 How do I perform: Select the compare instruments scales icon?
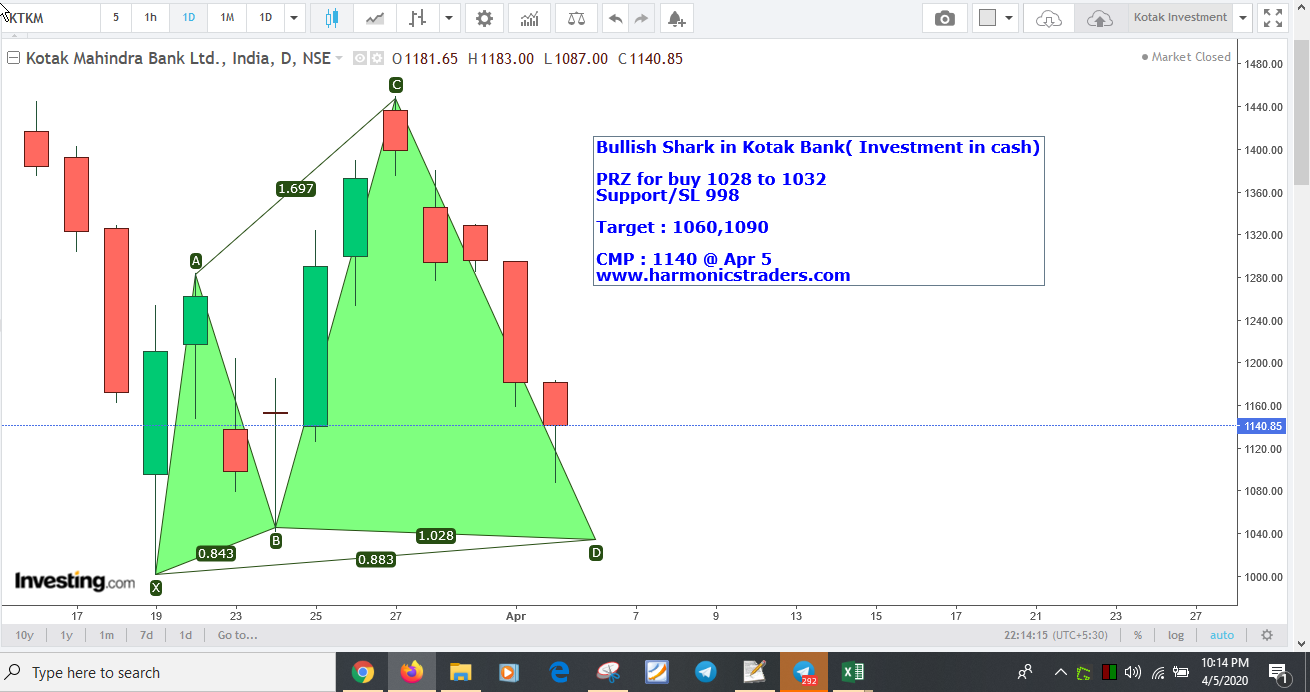(575, 17)
